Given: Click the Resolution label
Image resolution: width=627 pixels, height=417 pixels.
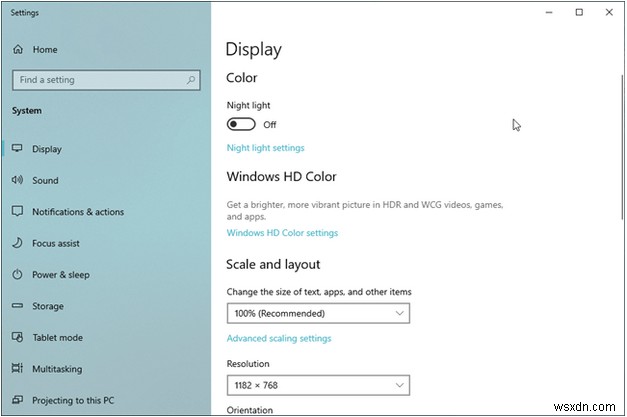Looking at the screenshot, I should pyautogui.click(x=248, y=364).
